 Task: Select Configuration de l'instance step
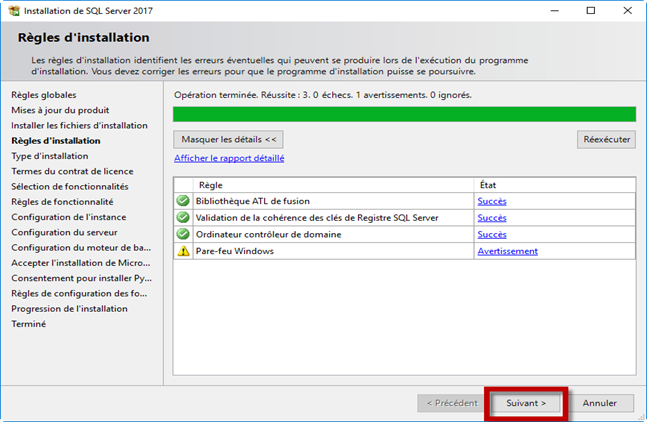[x=68, y=217]
